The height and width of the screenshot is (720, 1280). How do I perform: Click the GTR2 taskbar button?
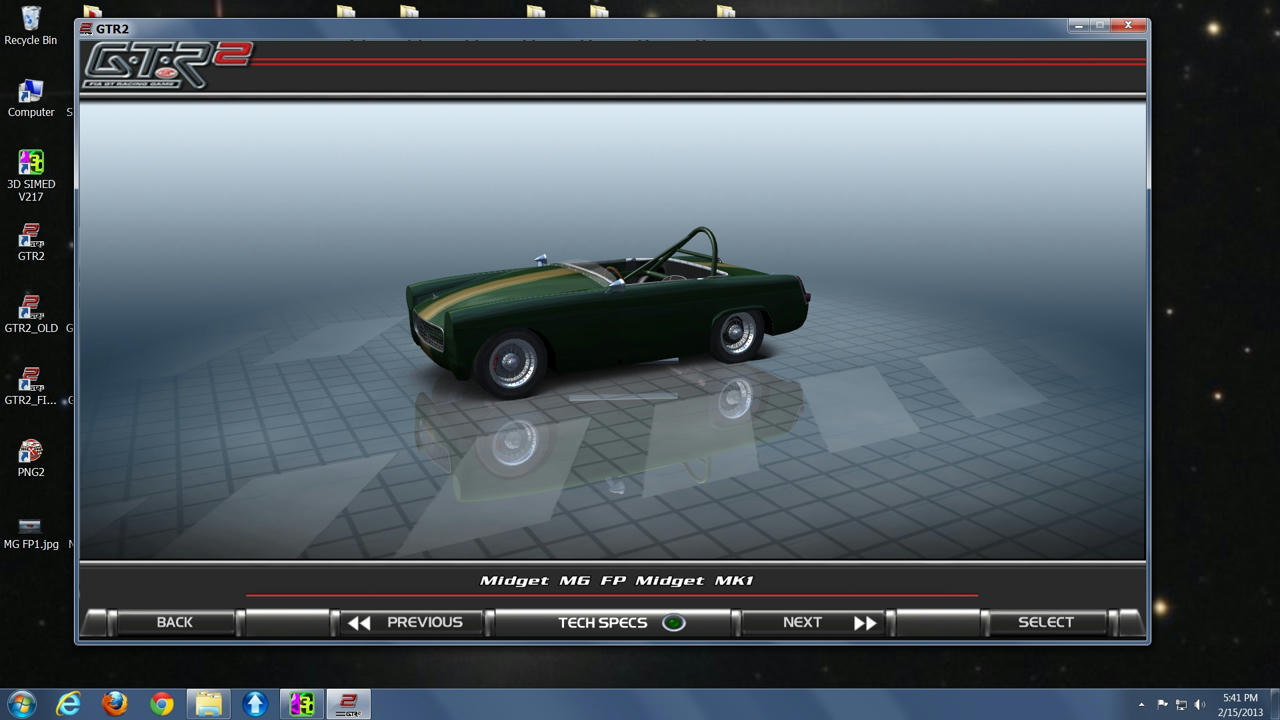[x=348, y=704]
